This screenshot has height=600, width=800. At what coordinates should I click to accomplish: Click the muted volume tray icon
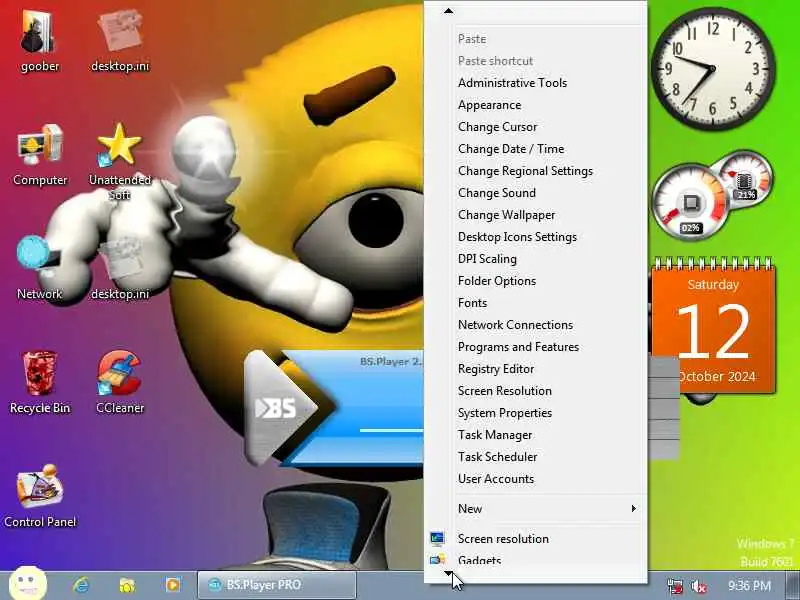(x=698, y=586)
